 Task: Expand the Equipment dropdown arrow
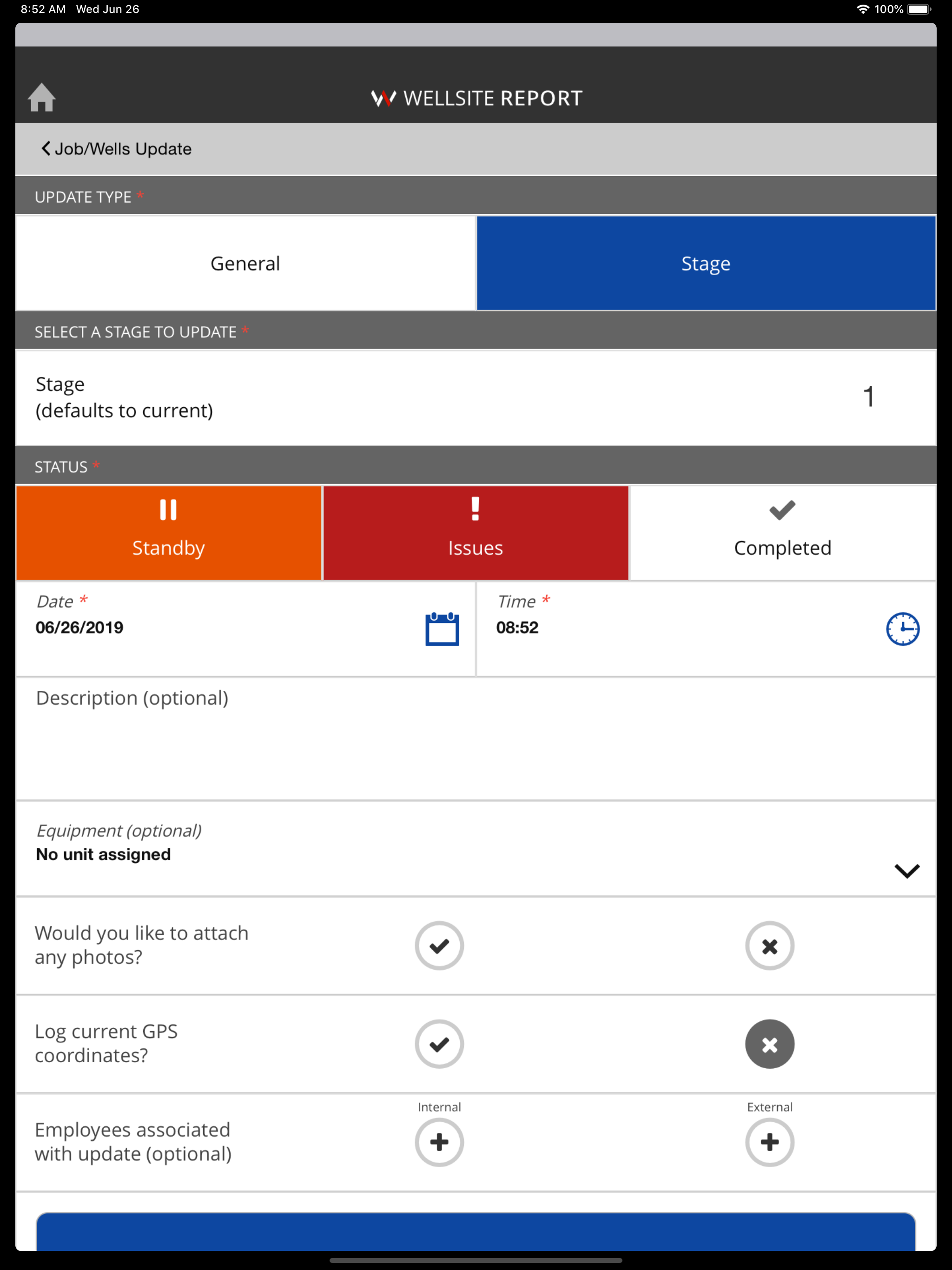pos(906,871)
